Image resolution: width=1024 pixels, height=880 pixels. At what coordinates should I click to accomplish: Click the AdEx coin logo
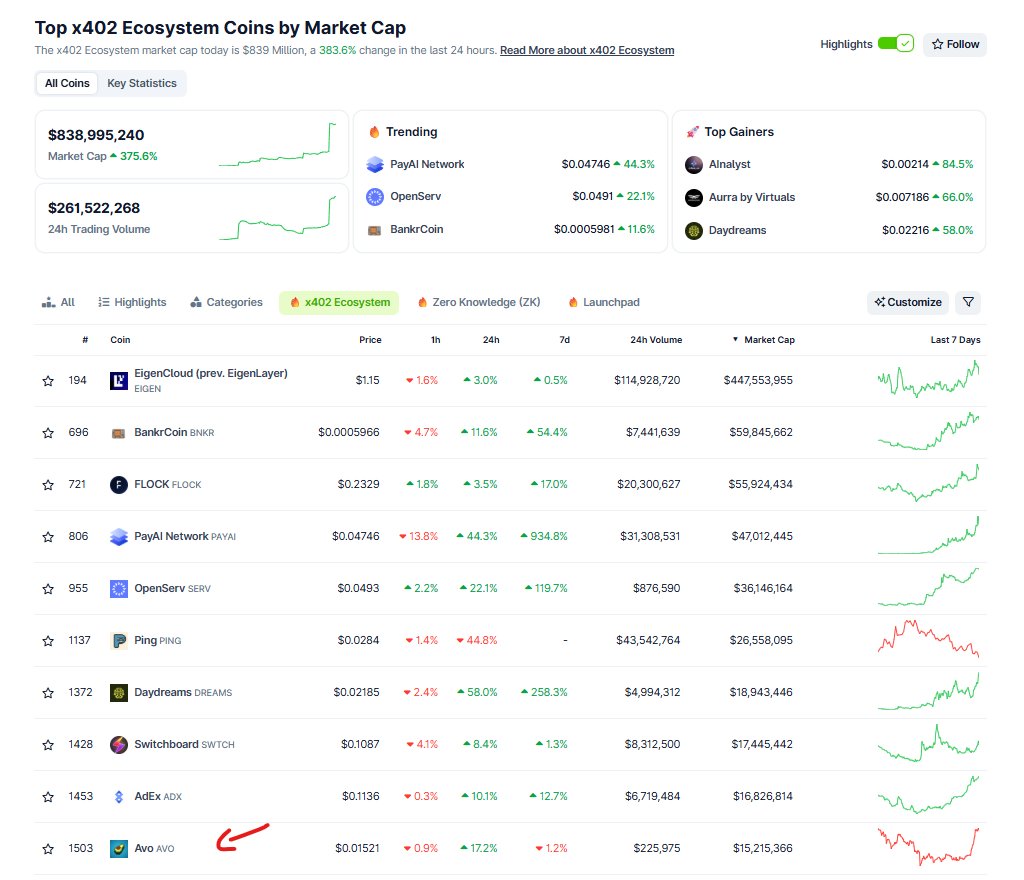pyautogui.click(x=119, y=796)
